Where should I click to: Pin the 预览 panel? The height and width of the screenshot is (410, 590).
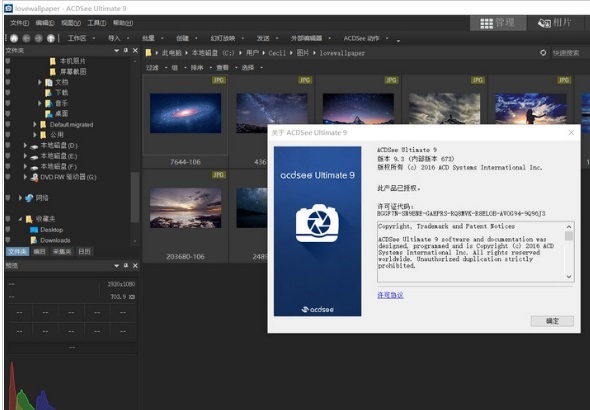tap(126, 266)
